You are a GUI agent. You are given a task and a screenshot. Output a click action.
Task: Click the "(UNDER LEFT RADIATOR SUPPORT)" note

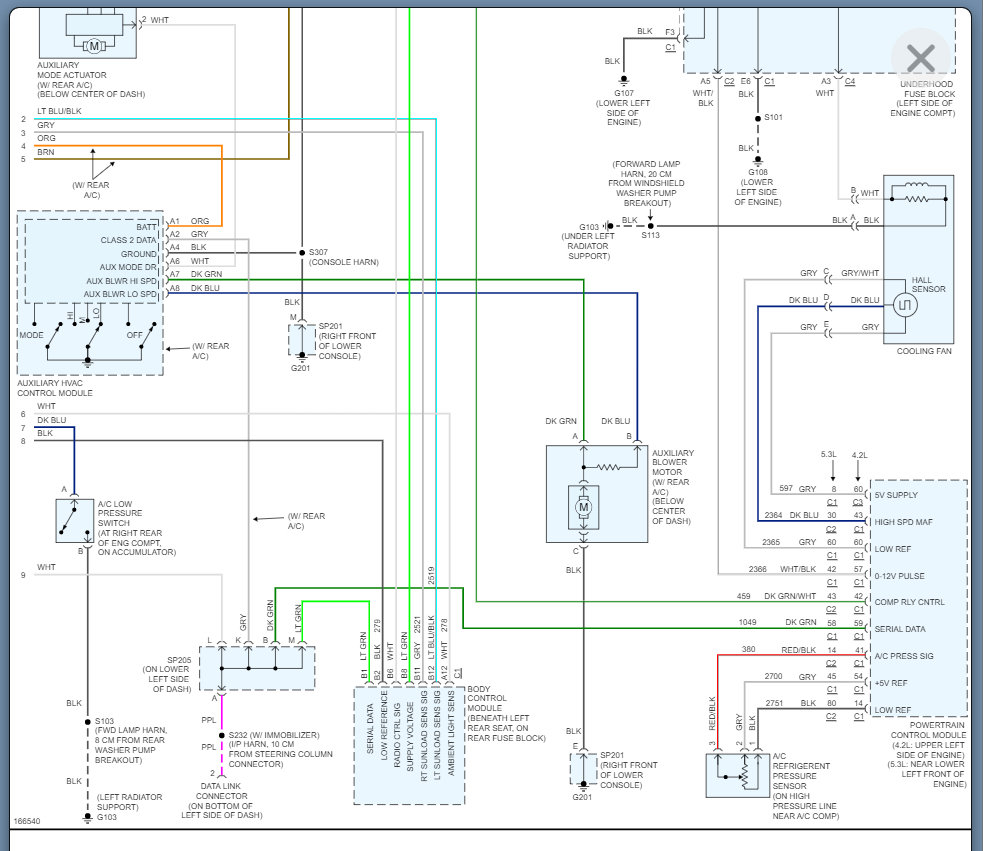(x=588, y=246)
